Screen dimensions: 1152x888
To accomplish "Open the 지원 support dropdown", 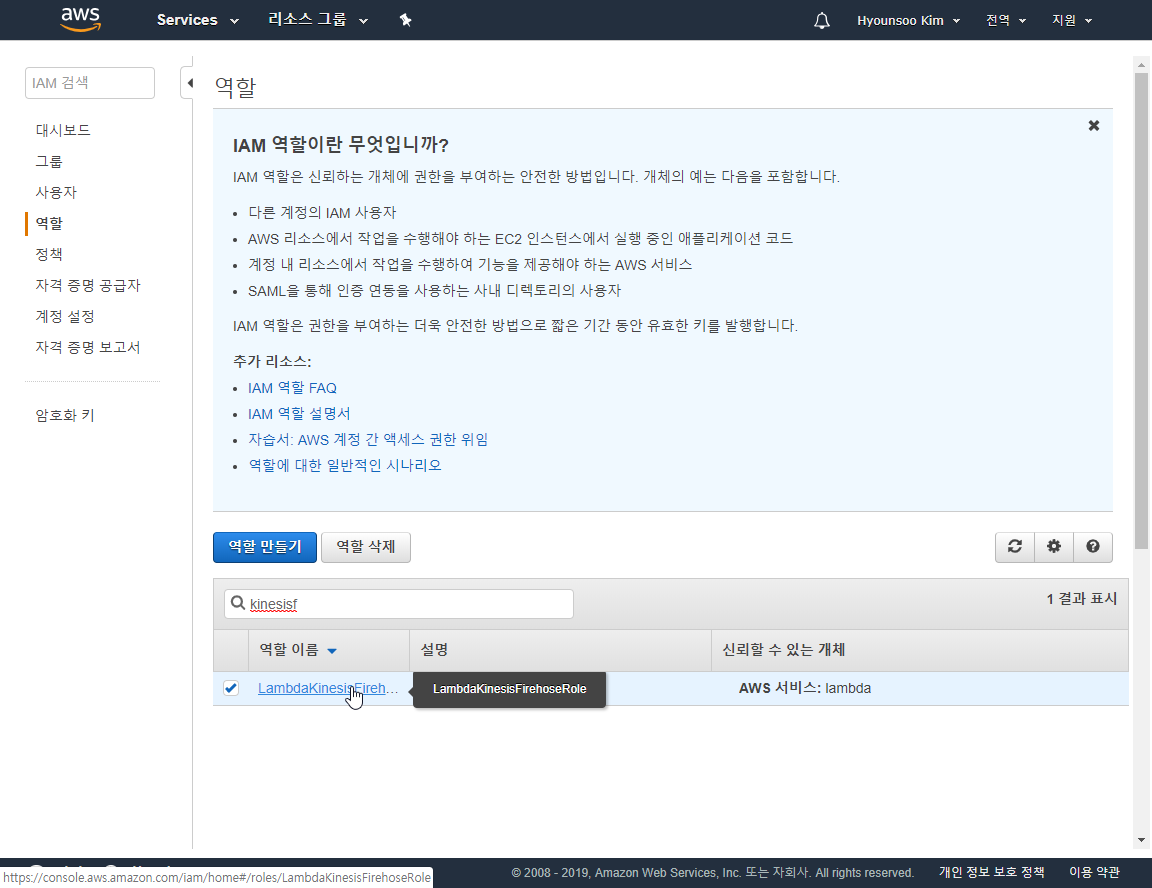I will (1071, 21).
